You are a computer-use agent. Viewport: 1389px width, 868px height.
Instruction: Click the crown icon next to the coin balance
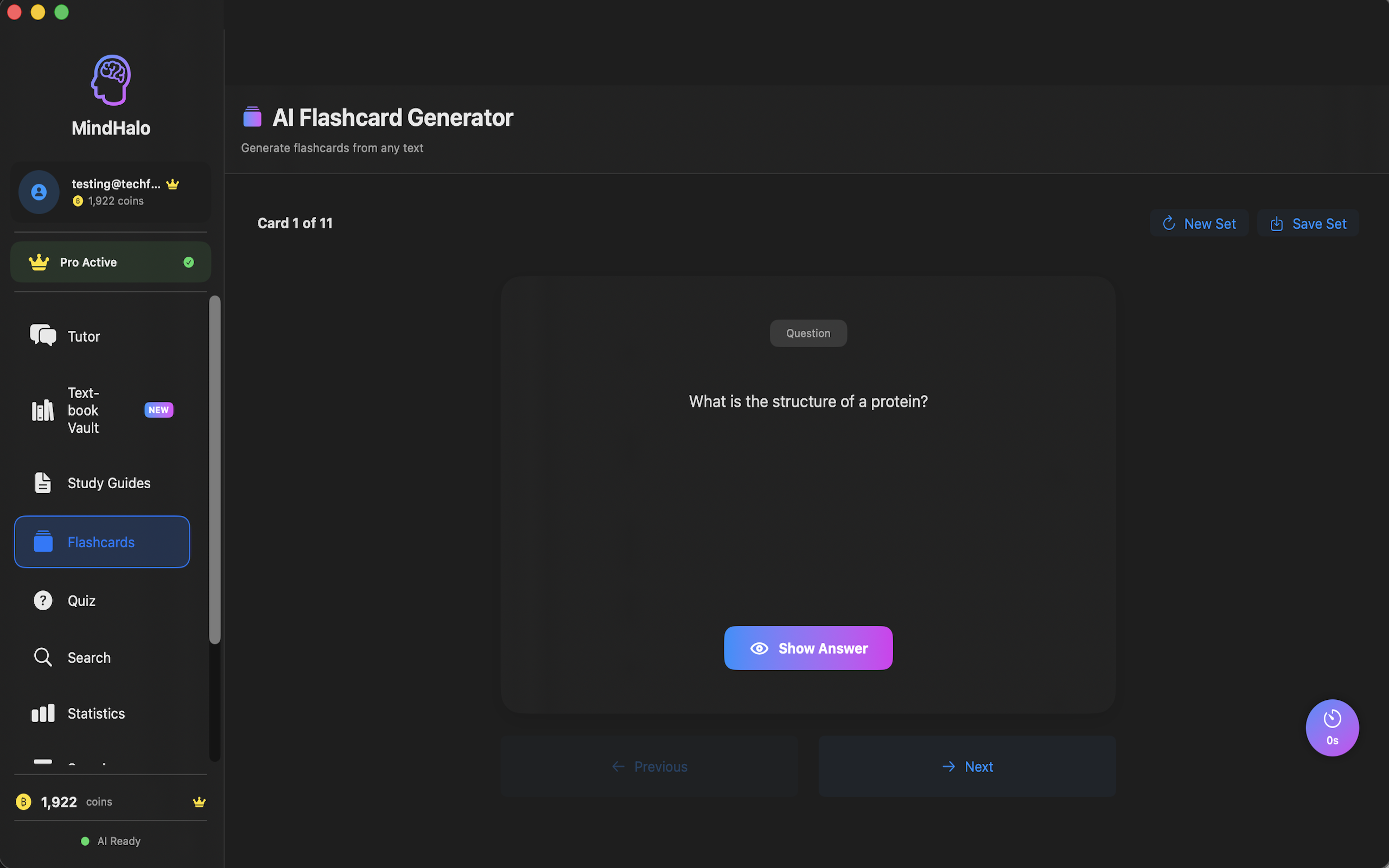tap(199, 801)
